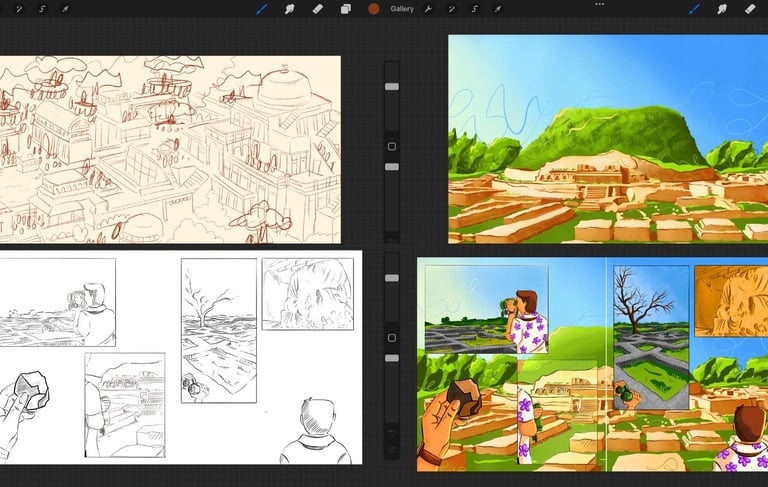
Task: Pick the Smudge tool in right window
Action: click(722, 9)
